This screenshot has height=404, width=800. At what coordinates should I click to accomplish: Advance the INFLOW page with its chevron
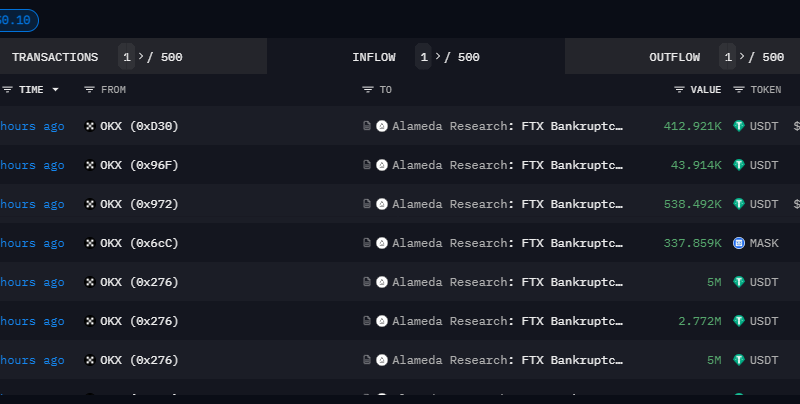(x=438, y=57)
